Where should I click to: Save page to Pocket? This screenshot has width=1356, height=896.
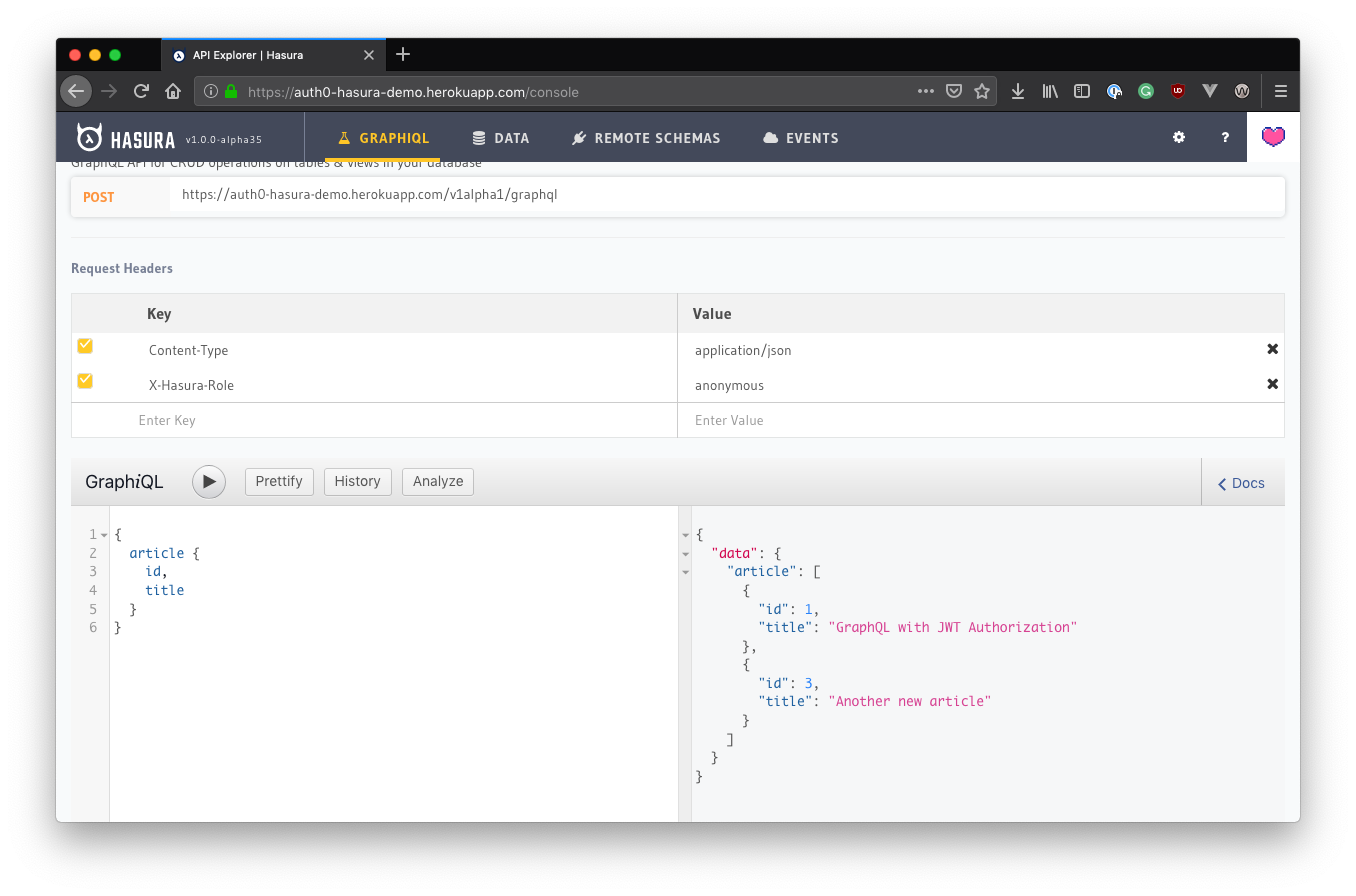pyautogui.click(x=954, y=91)
